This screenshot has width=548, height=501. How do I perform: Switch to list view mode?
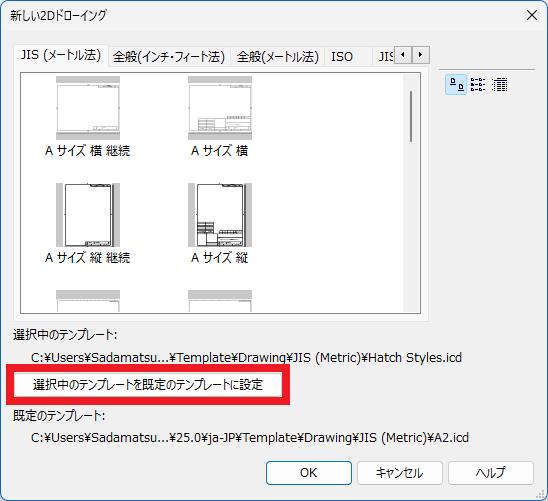coord(478,85)
